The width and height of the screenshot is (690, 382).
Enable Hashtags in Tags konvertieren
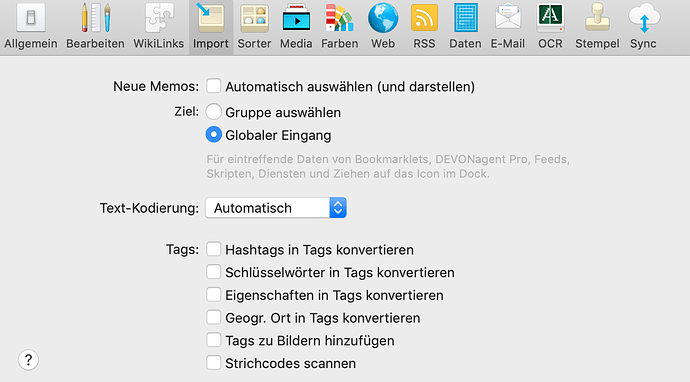(x=213, y=249)
